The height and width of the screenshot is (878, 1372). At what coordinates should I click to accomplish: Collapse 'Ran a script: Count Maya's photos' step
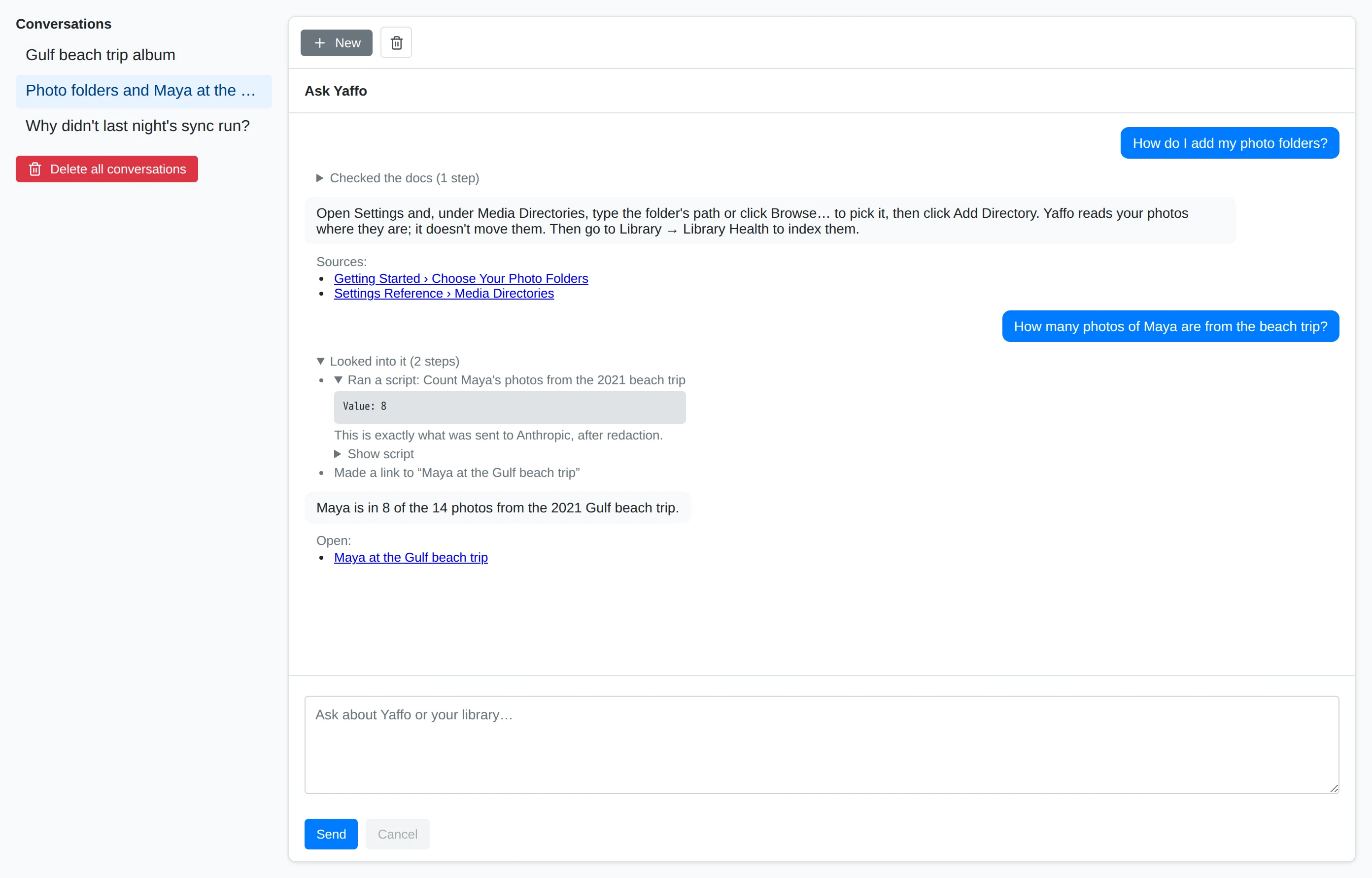pos(510,380)
